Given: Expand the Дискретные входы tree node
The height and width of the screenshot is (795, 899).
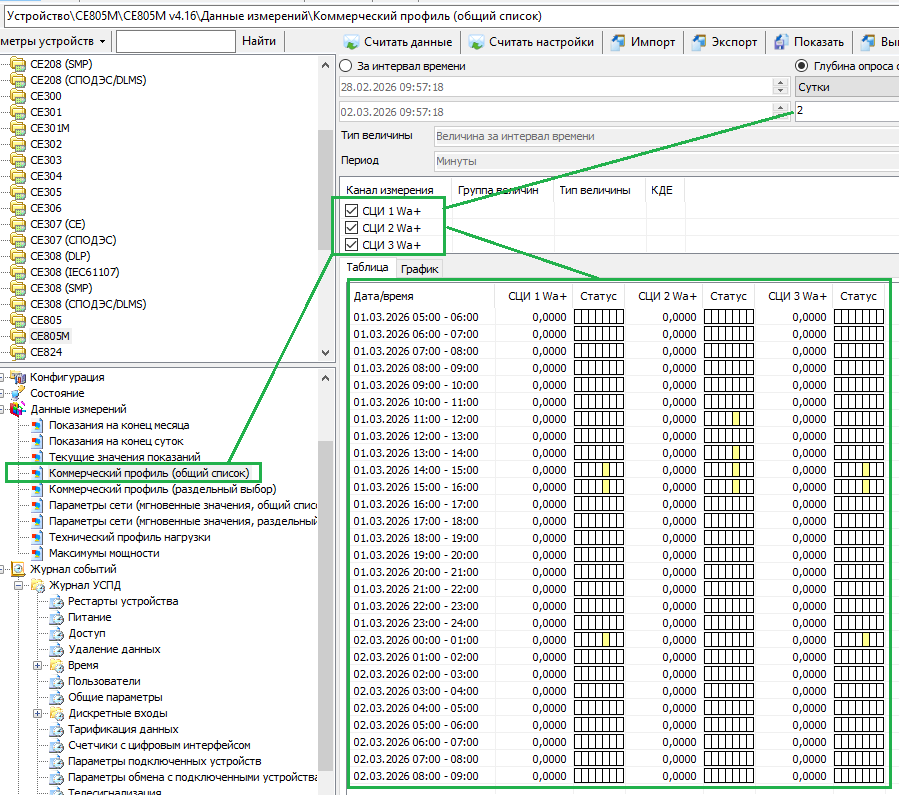Looking at the screenshot, I should [x=38, y=713].
